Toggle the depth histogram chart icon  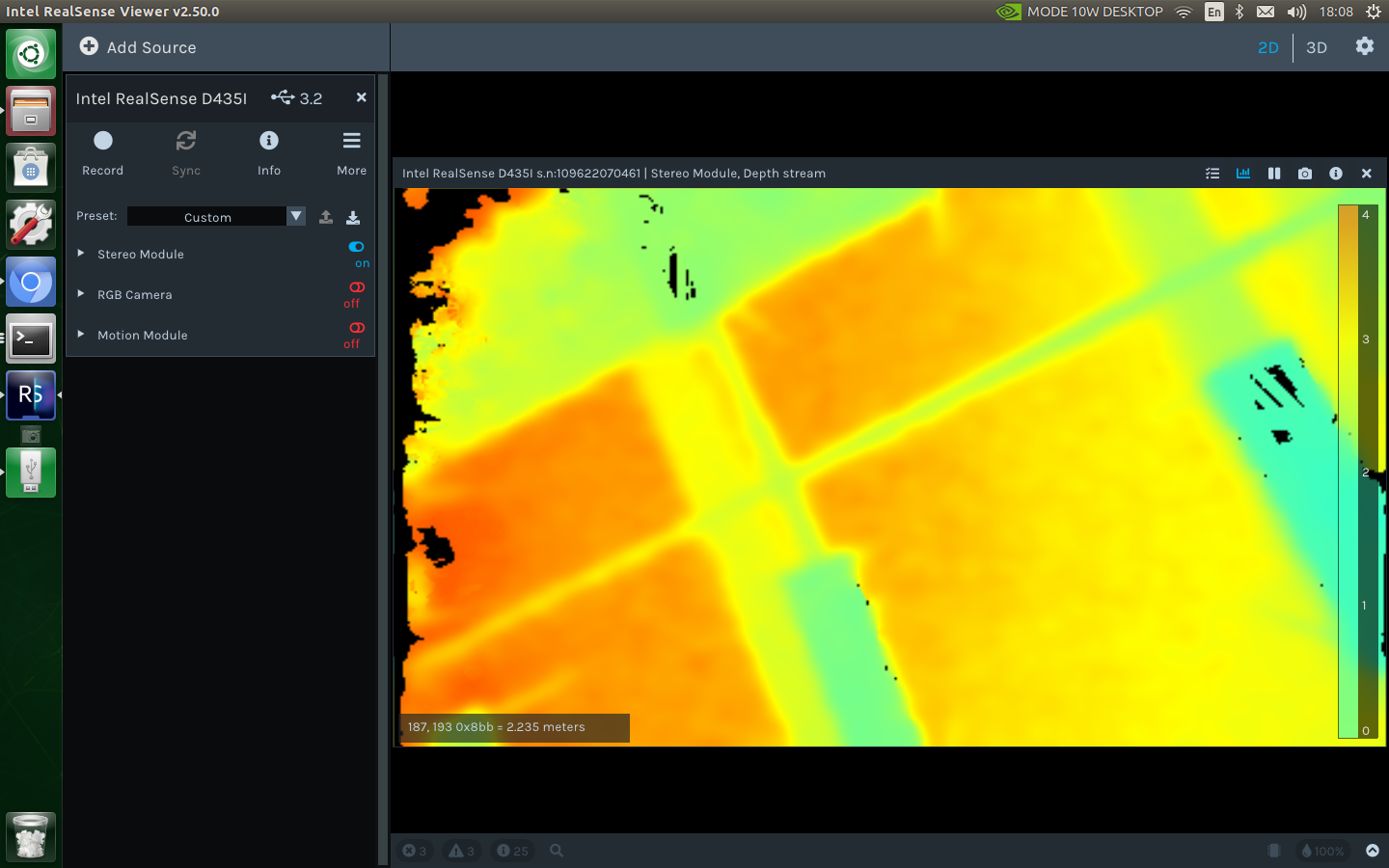[1243, 174]
